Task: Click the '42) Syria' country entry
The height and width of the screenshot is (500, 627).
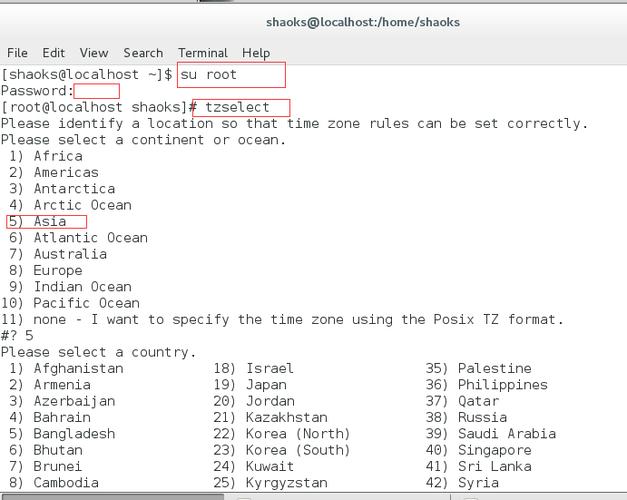Action: click(462, 483)
